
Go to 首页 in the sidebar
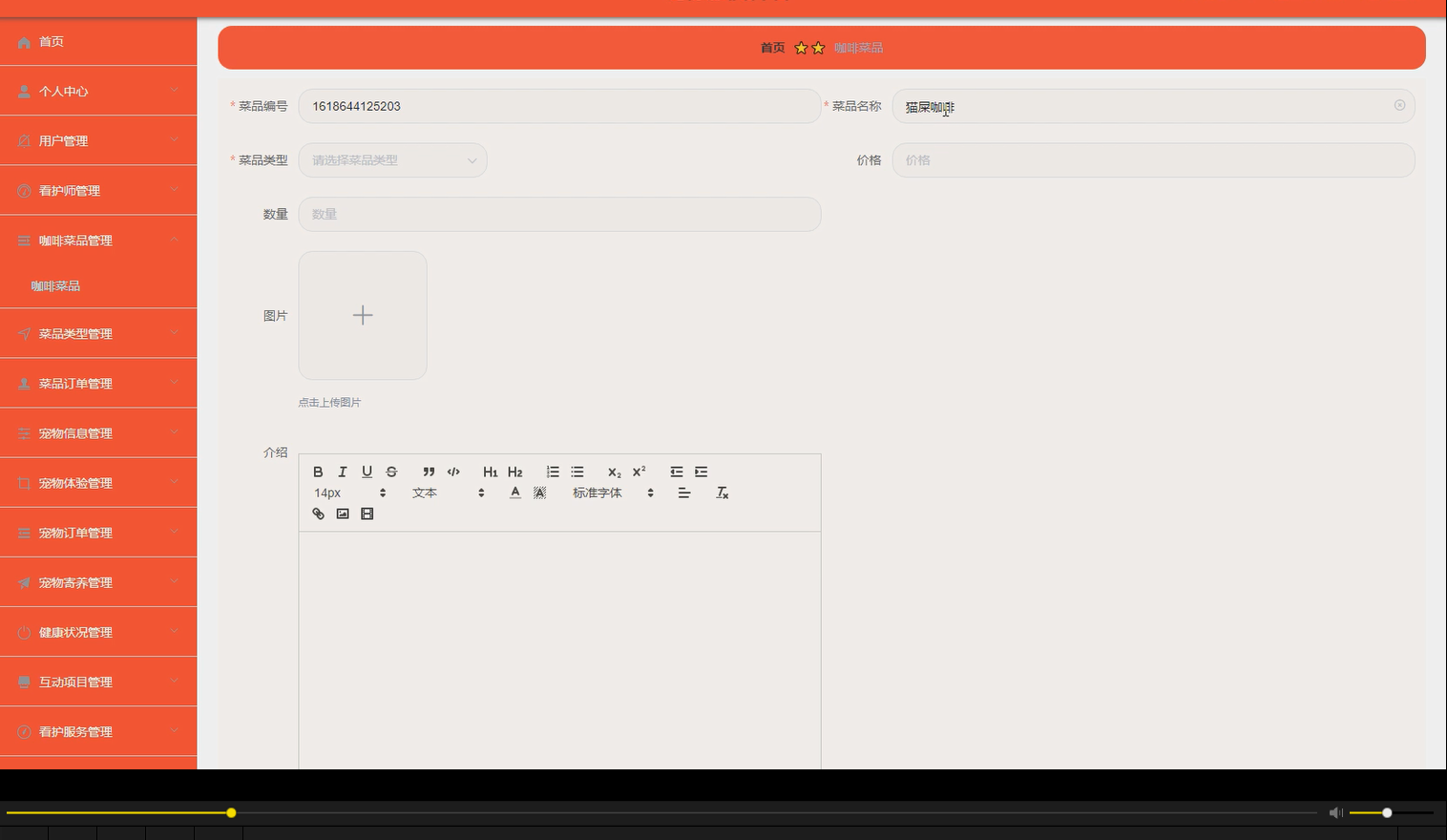pyautogui.click(x=98, y=41)
